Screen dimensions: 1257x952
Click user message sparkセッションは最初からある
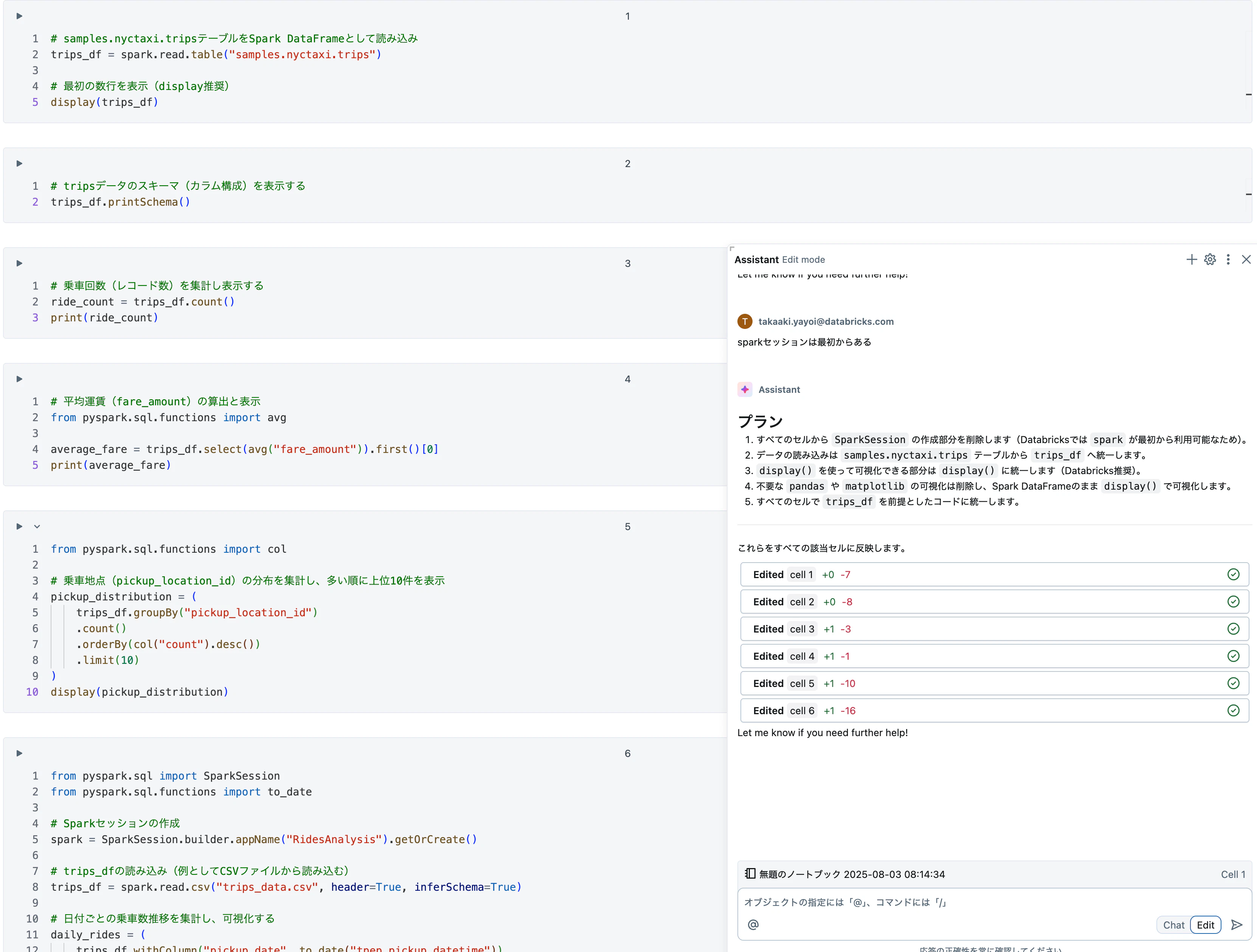coord(804,342)
